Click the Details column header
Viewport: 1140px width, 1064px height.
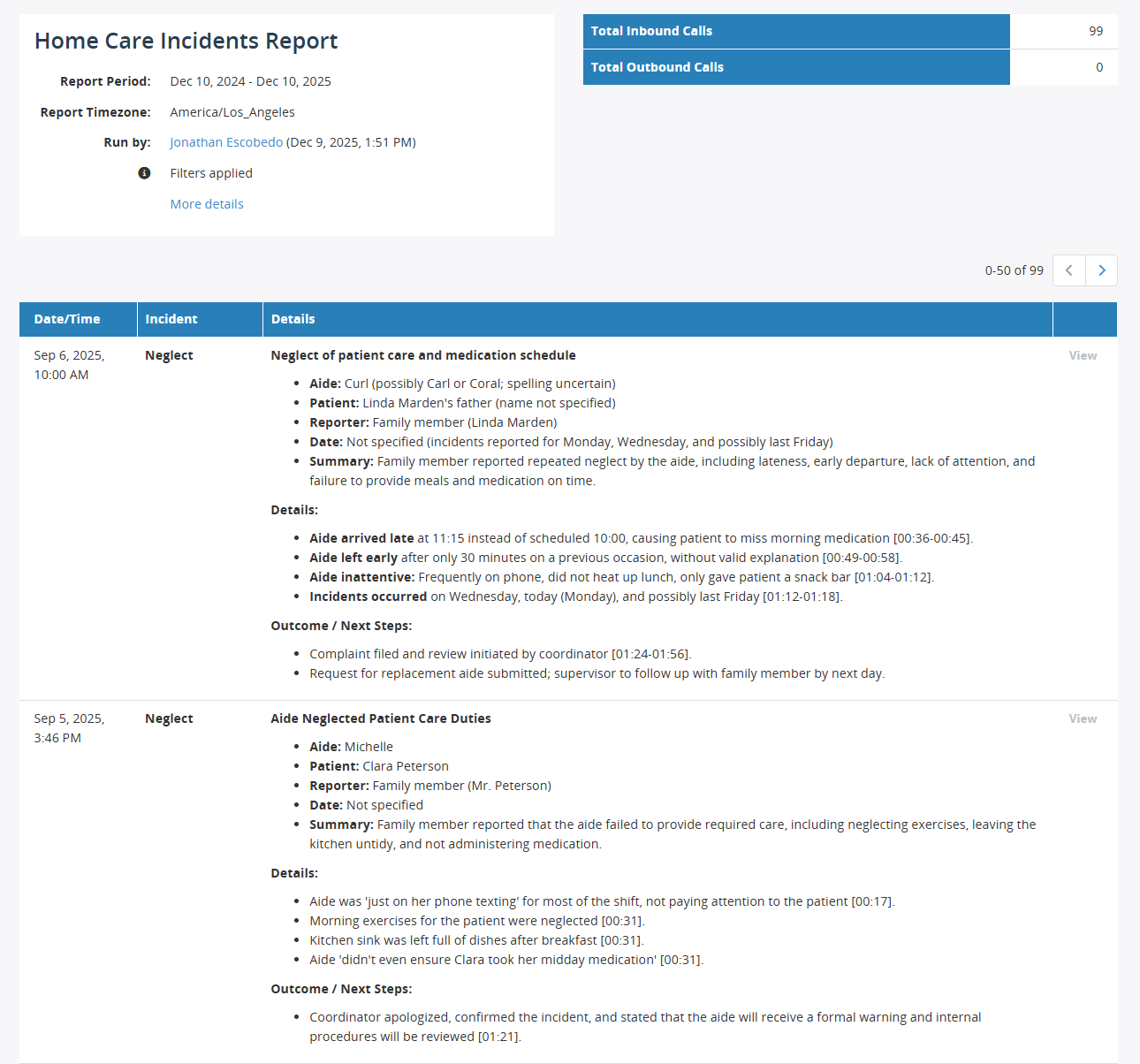point(293,319)
